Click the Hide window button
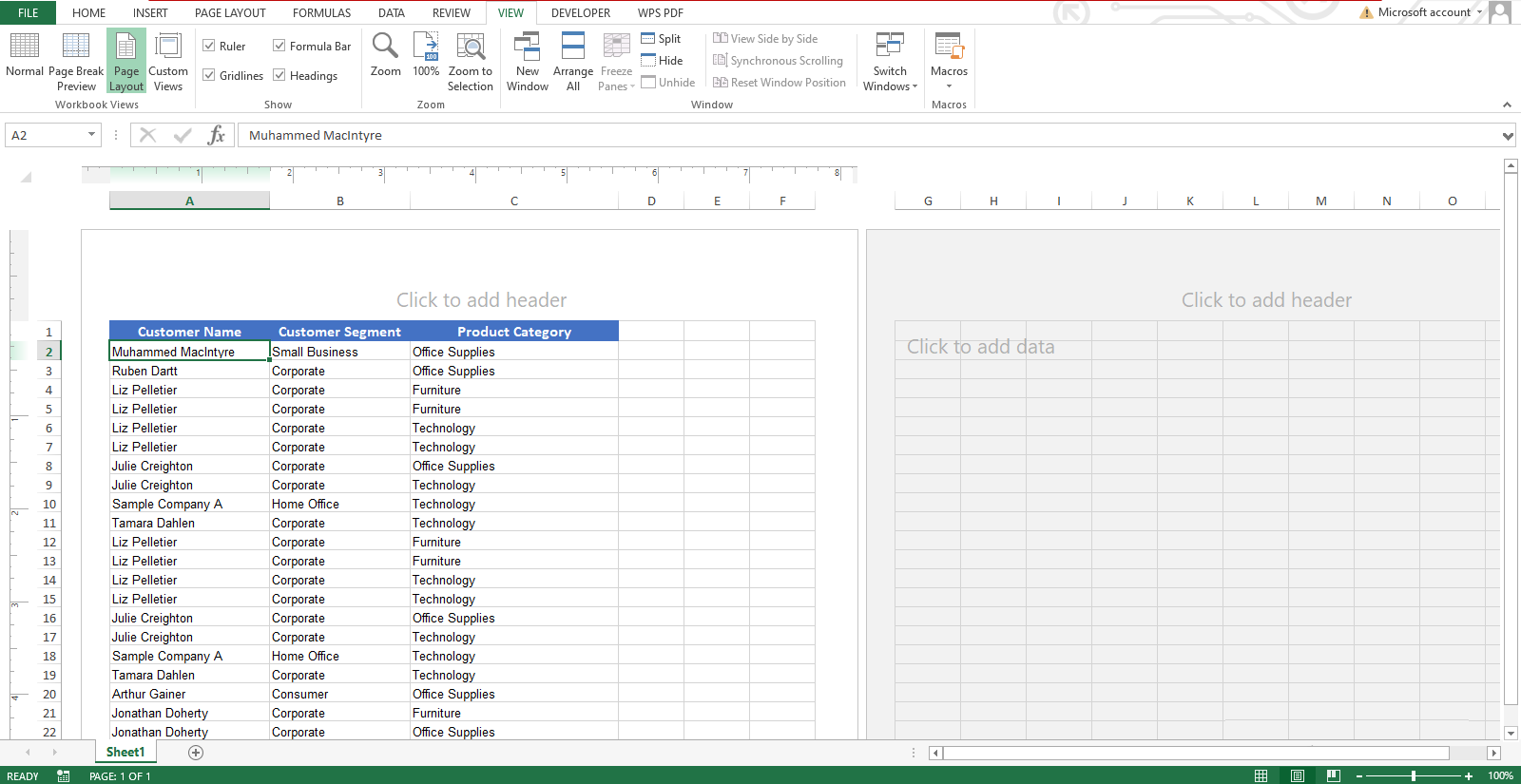 662,61
